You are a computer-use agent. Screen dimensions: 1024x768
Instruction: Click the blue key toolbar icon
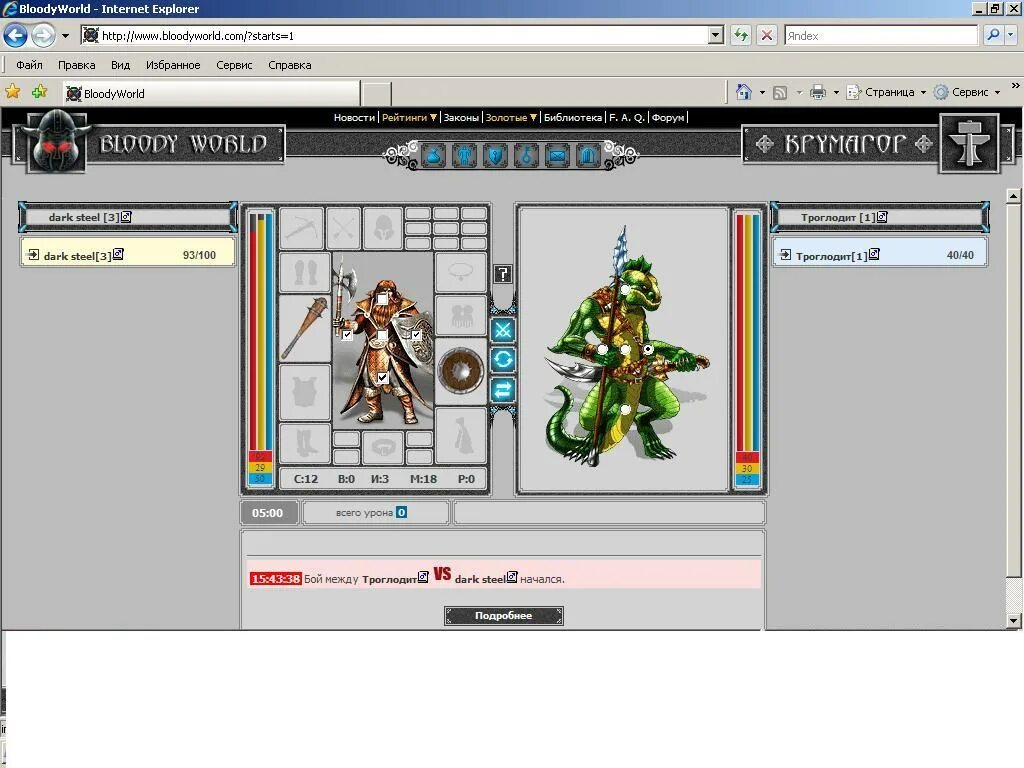[x=526, y=156]
